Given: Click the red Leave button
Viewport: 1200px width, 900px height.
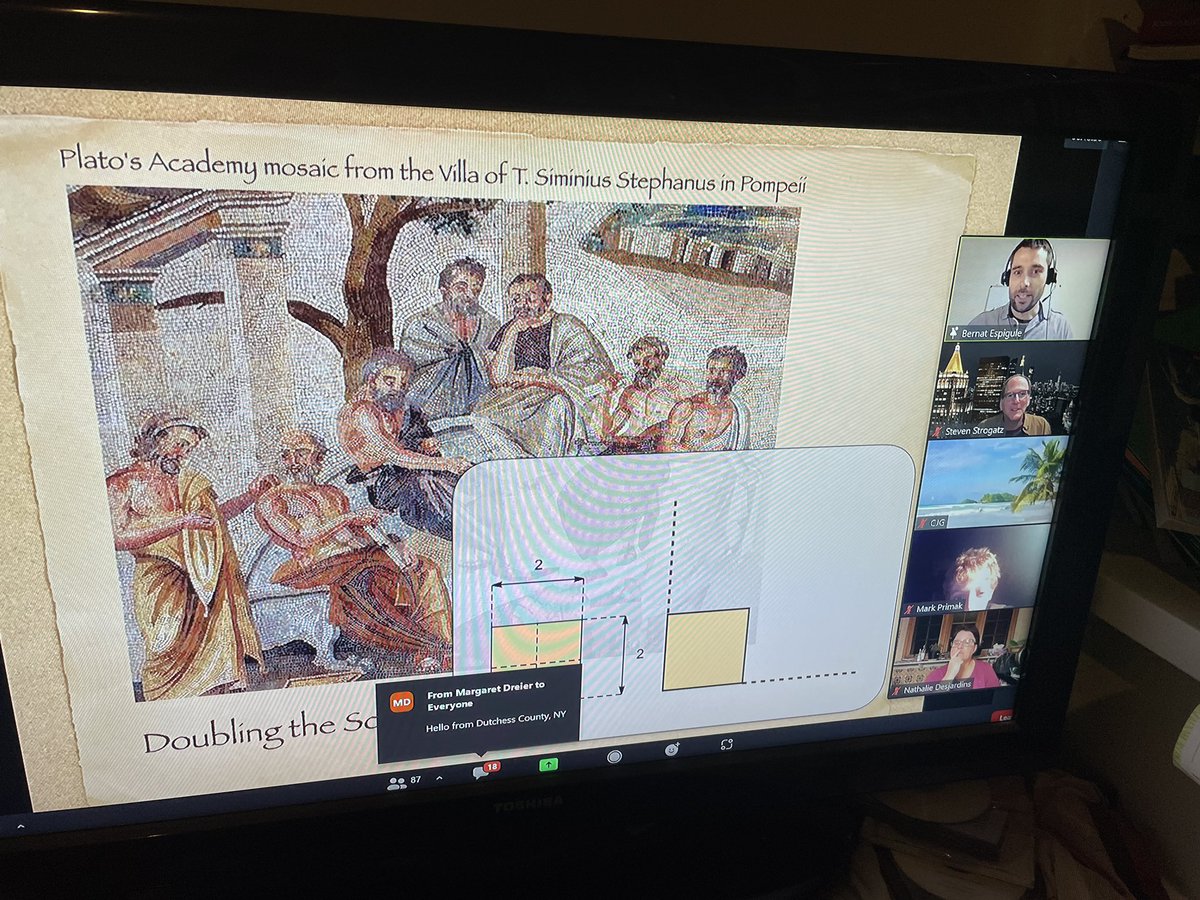Looking at the screenshot, I should tap(1001, 716).
